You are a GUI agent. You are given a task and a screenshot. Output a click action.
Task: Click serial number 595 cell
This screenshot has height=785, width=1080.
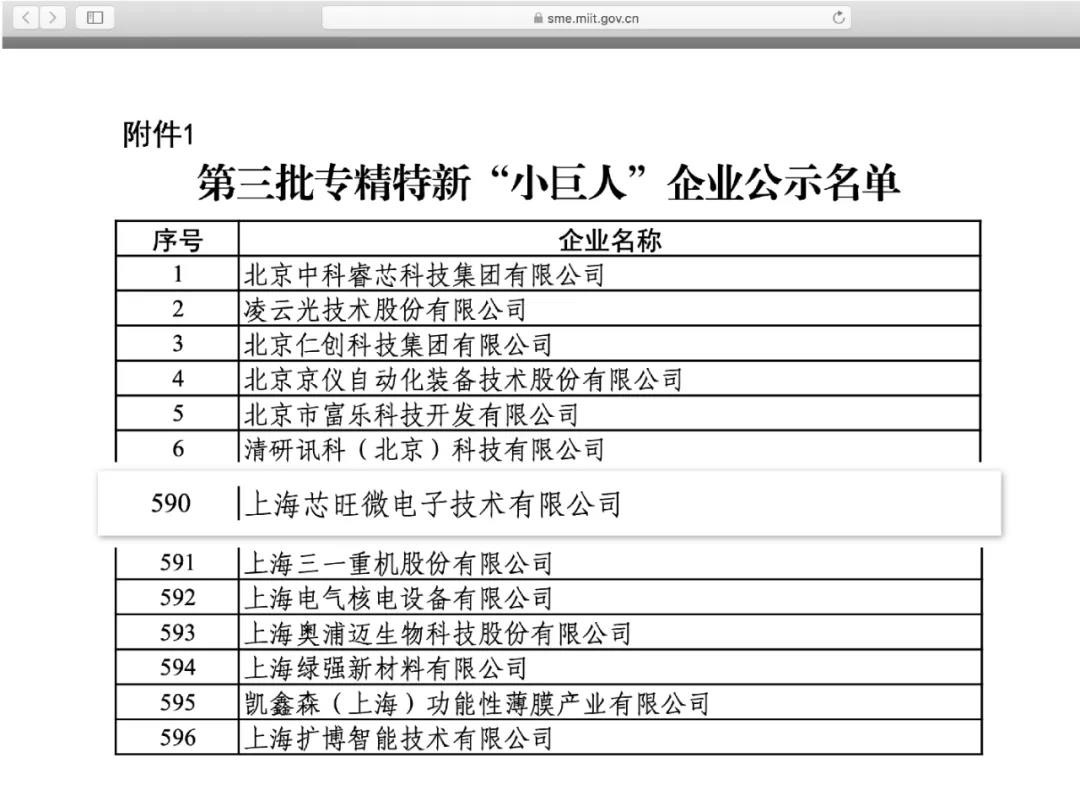point(178,702)
